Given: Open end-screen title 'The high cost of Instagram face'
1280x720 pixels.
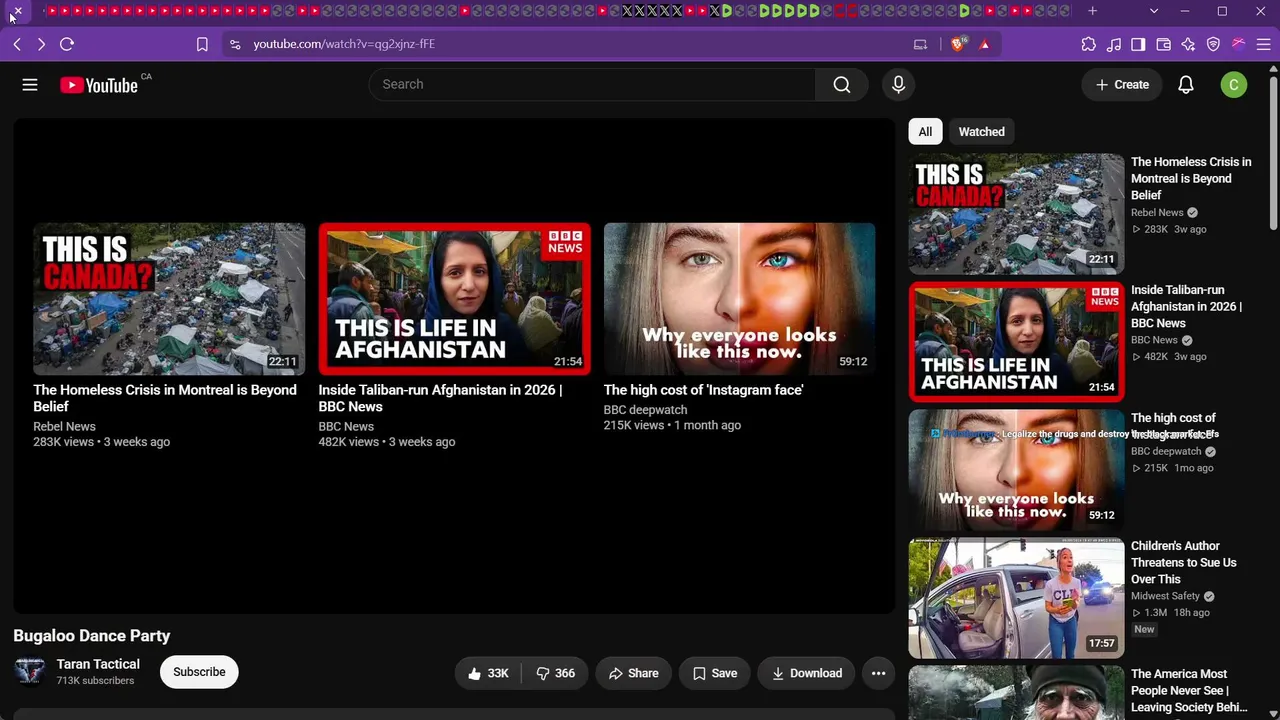Looking at the screenshot, I should pos(703,390).
